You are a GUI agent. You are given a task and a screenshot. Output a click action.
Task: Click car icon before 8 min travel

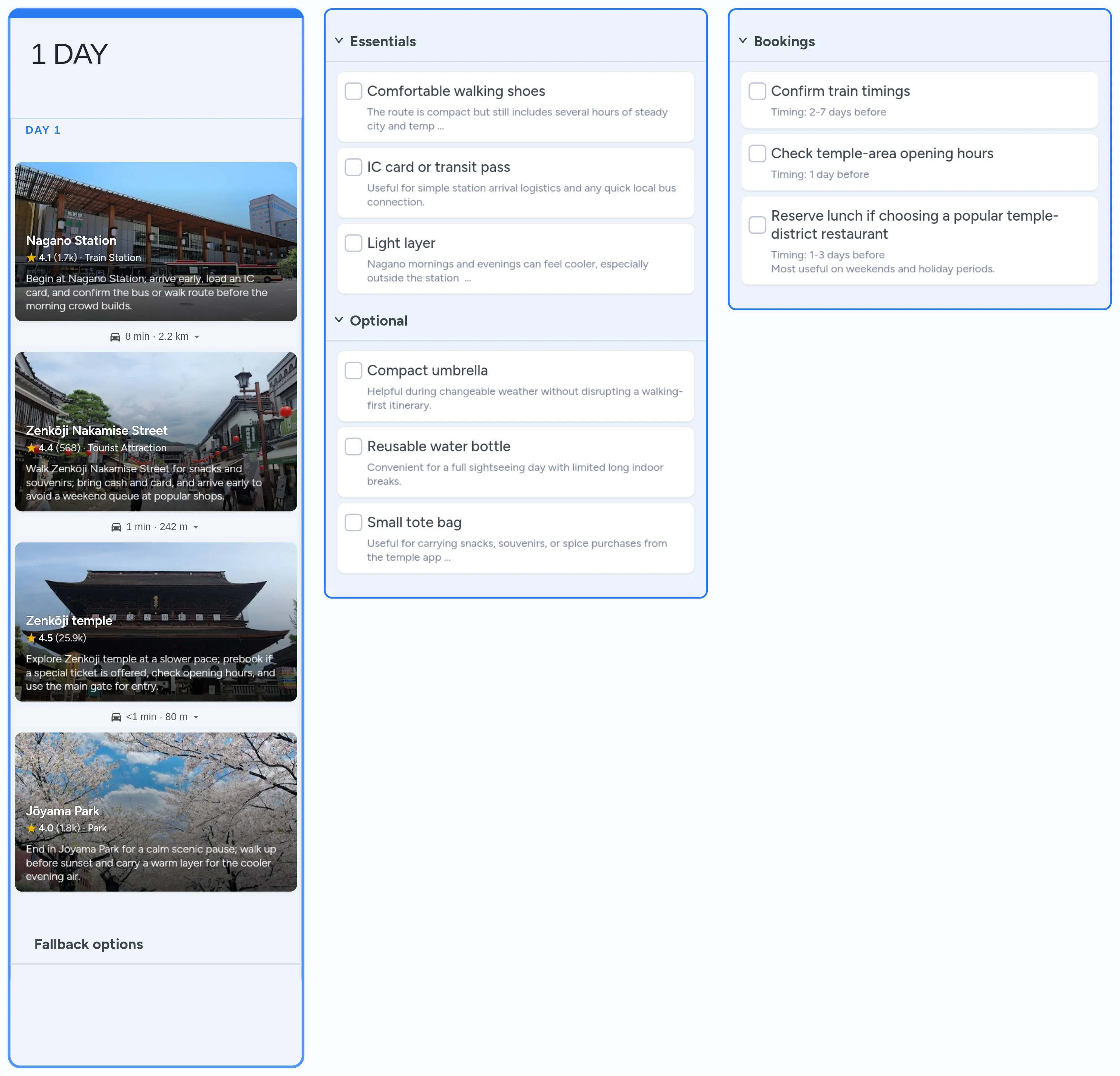tap(115, 337)
